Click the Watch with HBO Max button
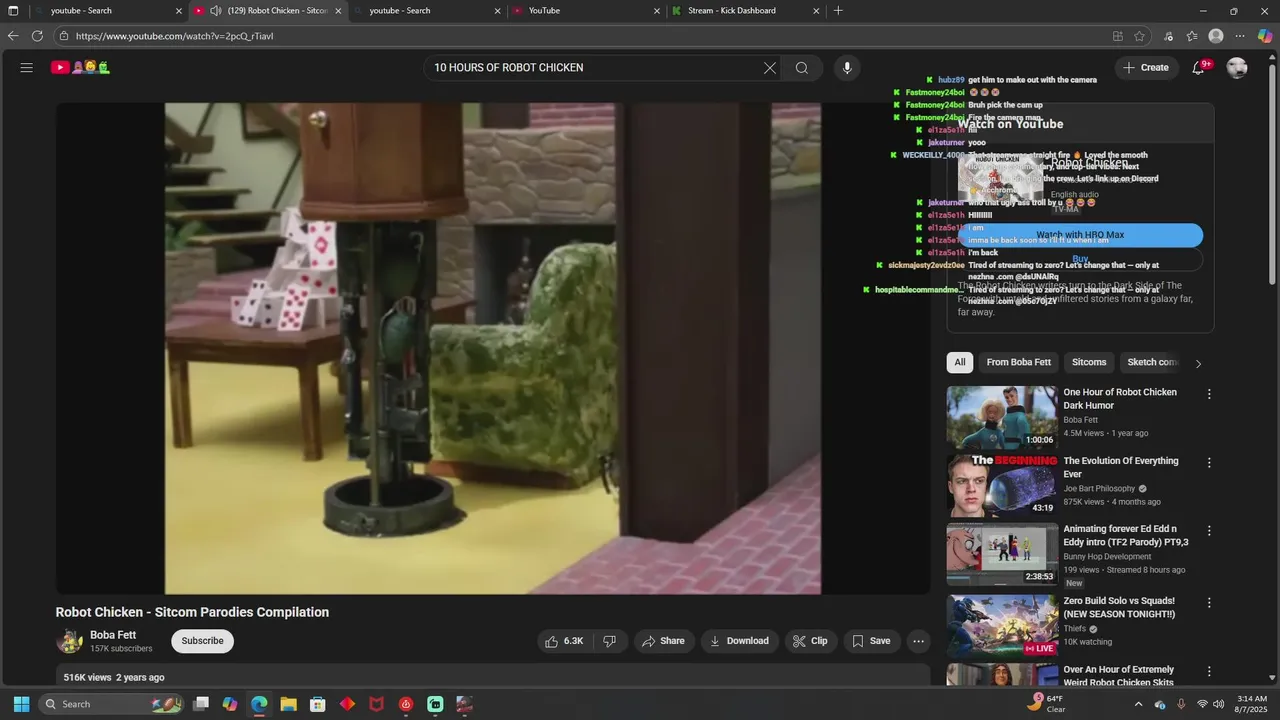 point(1080,235)
